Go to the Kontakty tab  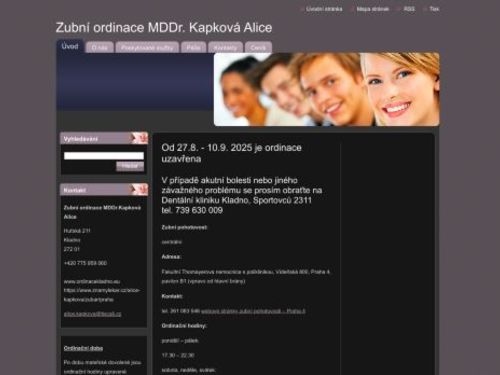click(225, 48)
